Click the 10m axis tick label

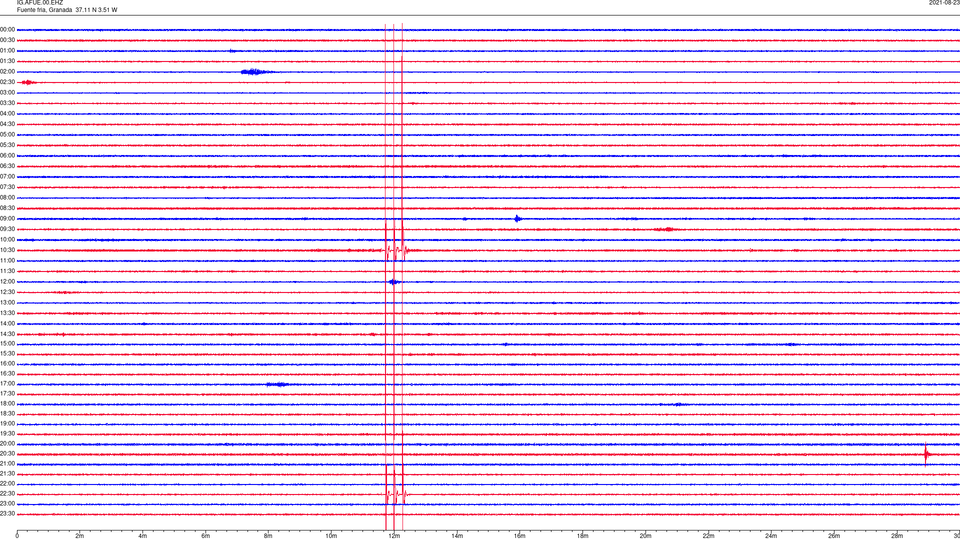(331, 536)
